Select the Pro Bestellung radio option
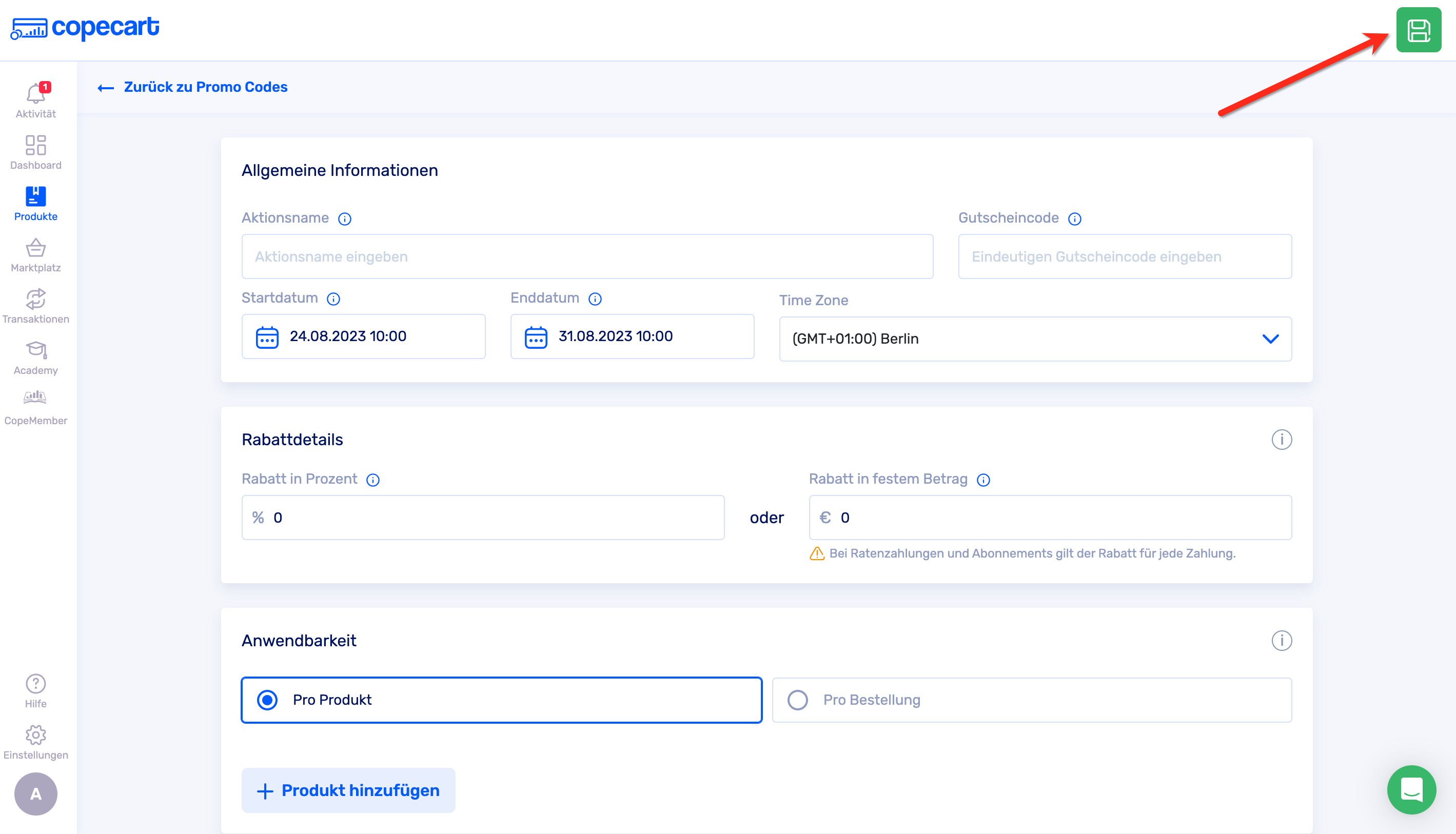This screenshot has width=1456, height=834. coord(797,700)
